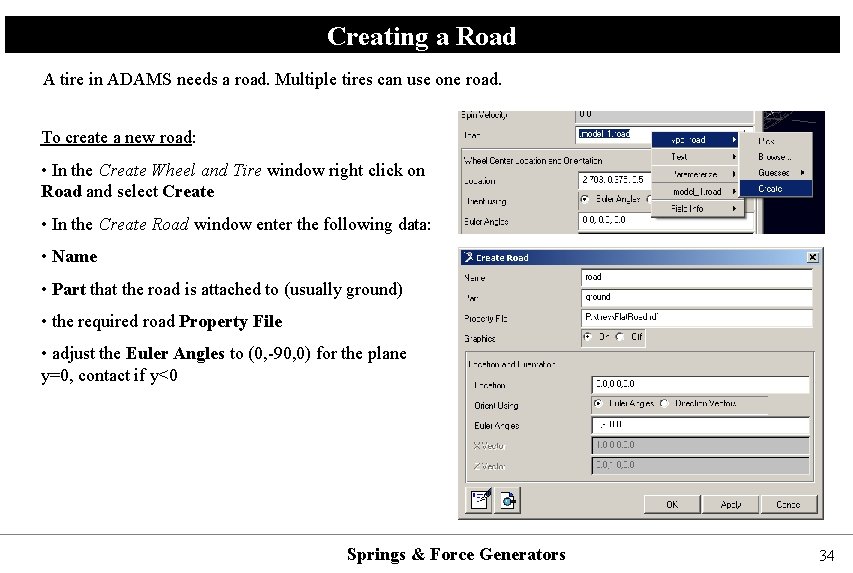
Task: Select Graphics On radio button
Action: (588, 337)
